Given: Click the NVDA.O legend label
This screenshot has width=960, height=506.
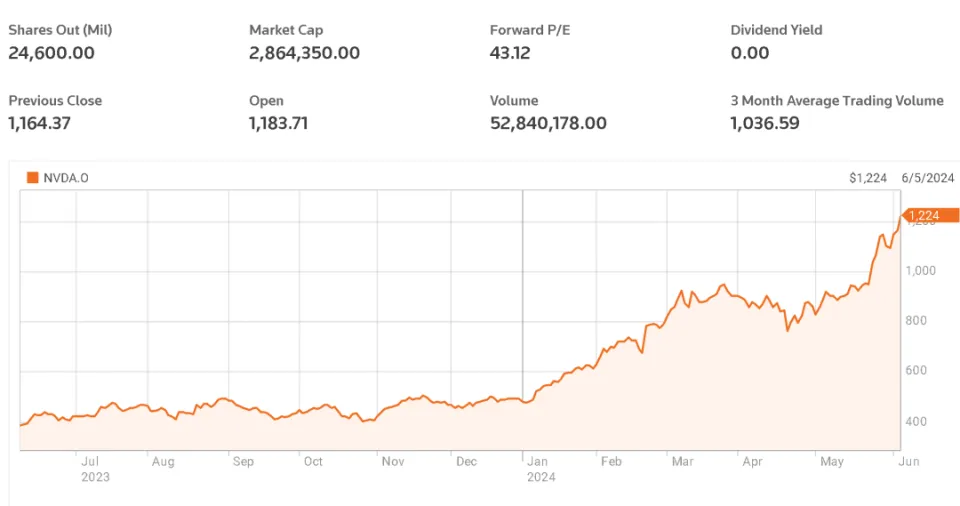Looking at the screenshot, I should (x=65, y=178).
